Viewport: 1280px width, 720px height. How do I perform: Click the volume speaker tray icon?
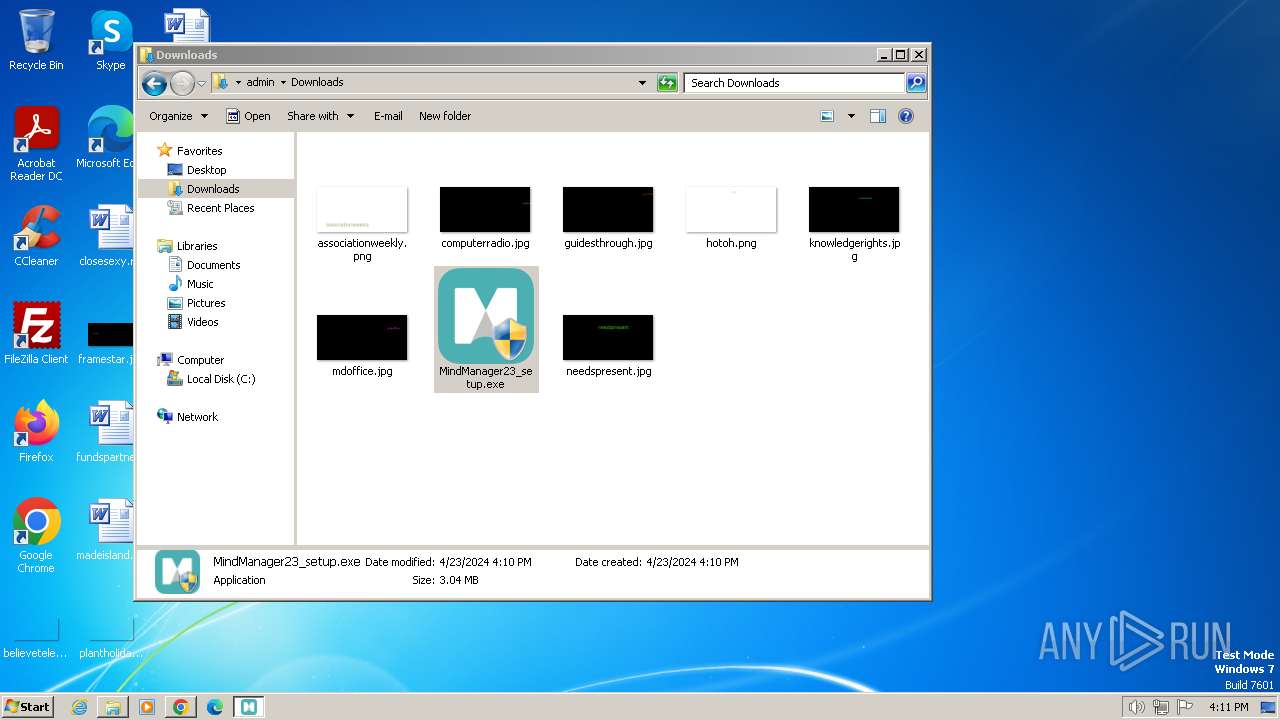[x=1137, y=707]
